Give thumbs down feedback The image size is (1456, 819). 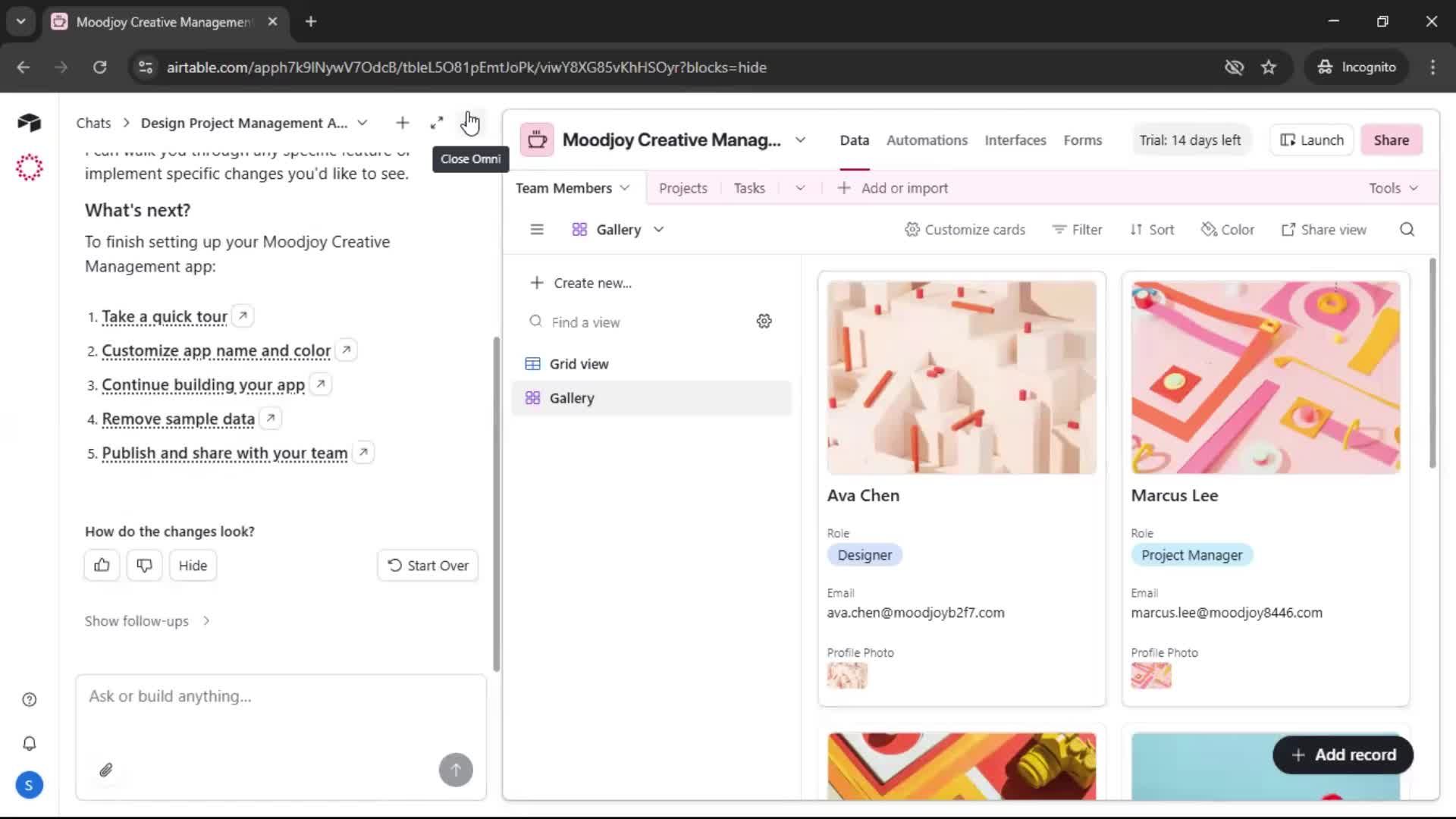click(x=144, y=565)
